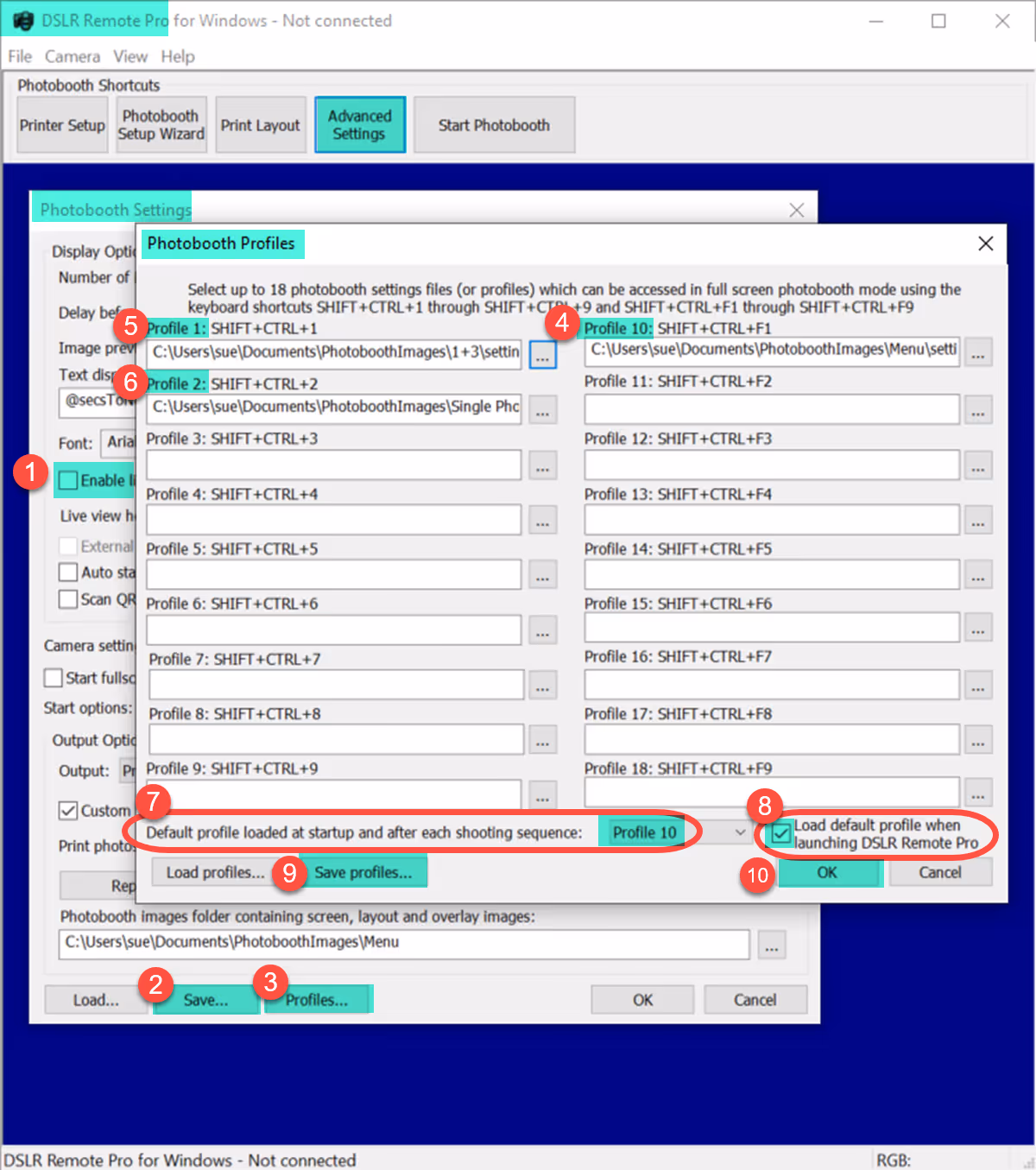The image size is (1036, 1170).
Task: Open Print Layout
Action: (261, 125)
